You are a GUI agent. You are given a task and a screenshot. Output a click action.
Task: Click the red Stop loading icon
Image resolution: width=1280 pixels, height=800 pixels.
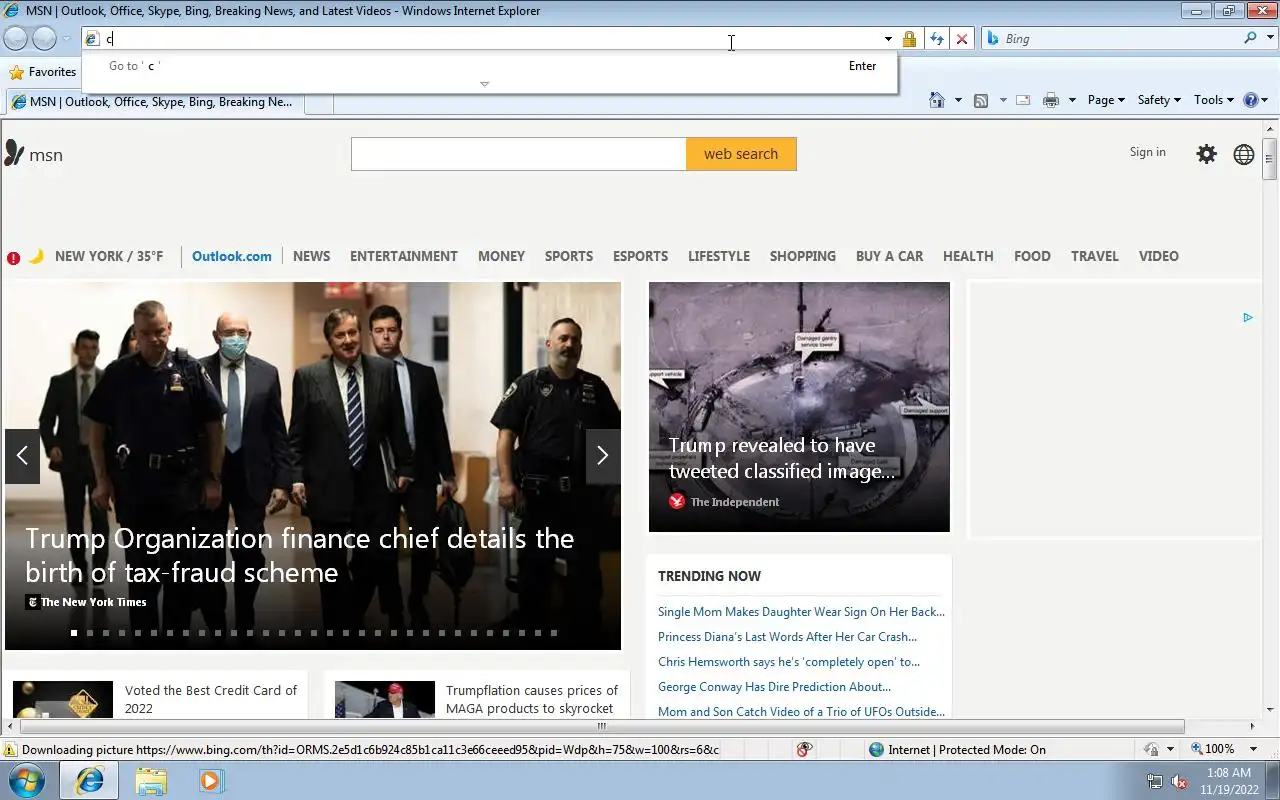pyautogui.click(x=962, y=39)
